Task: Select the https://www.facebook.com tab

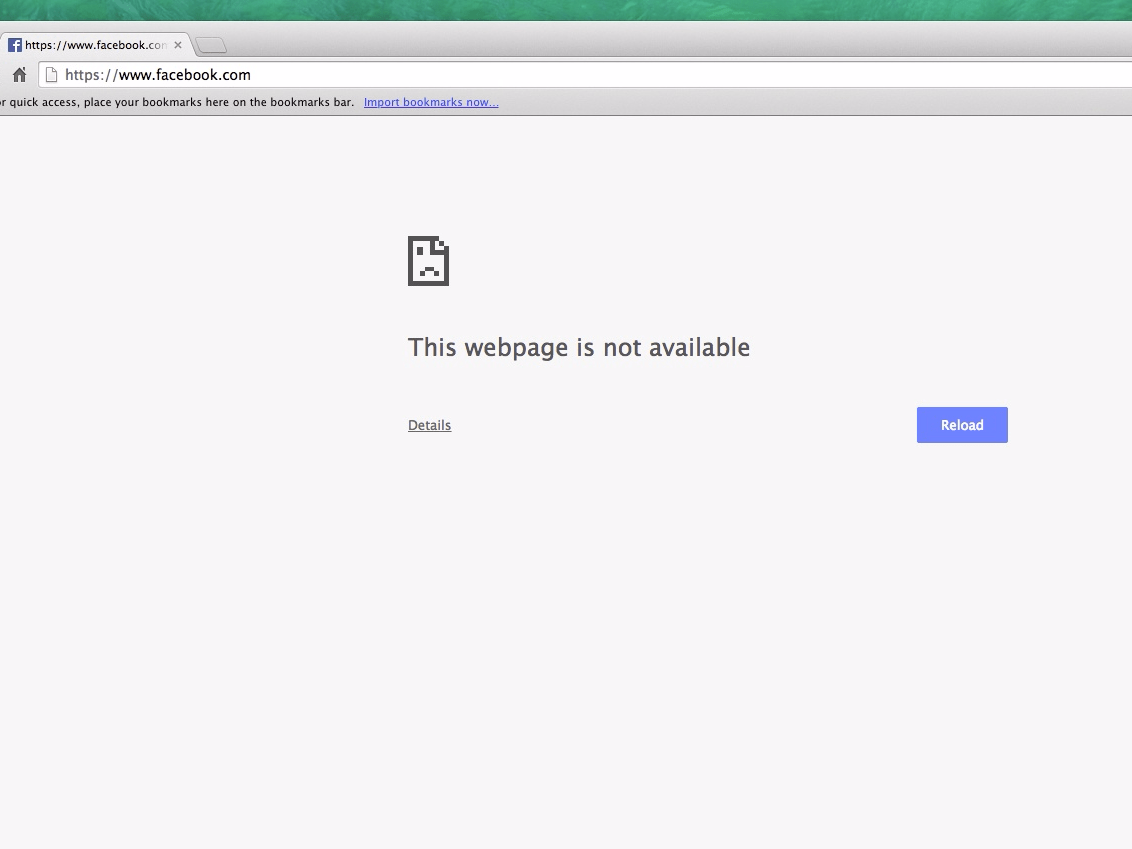Action: [95, 45]
